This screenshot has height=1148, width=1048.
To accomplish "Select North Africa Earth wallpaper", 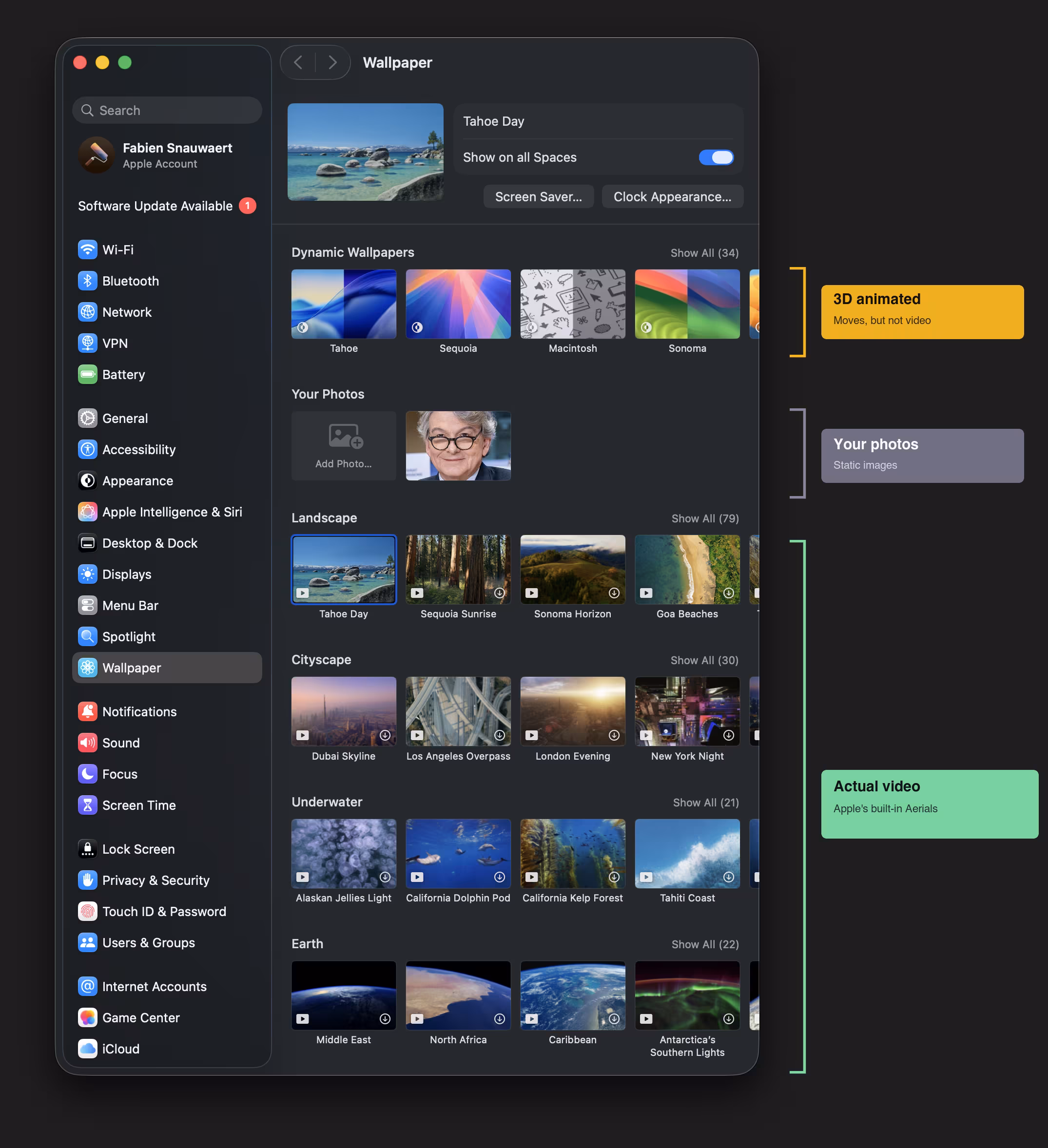I will pos(458,995).
